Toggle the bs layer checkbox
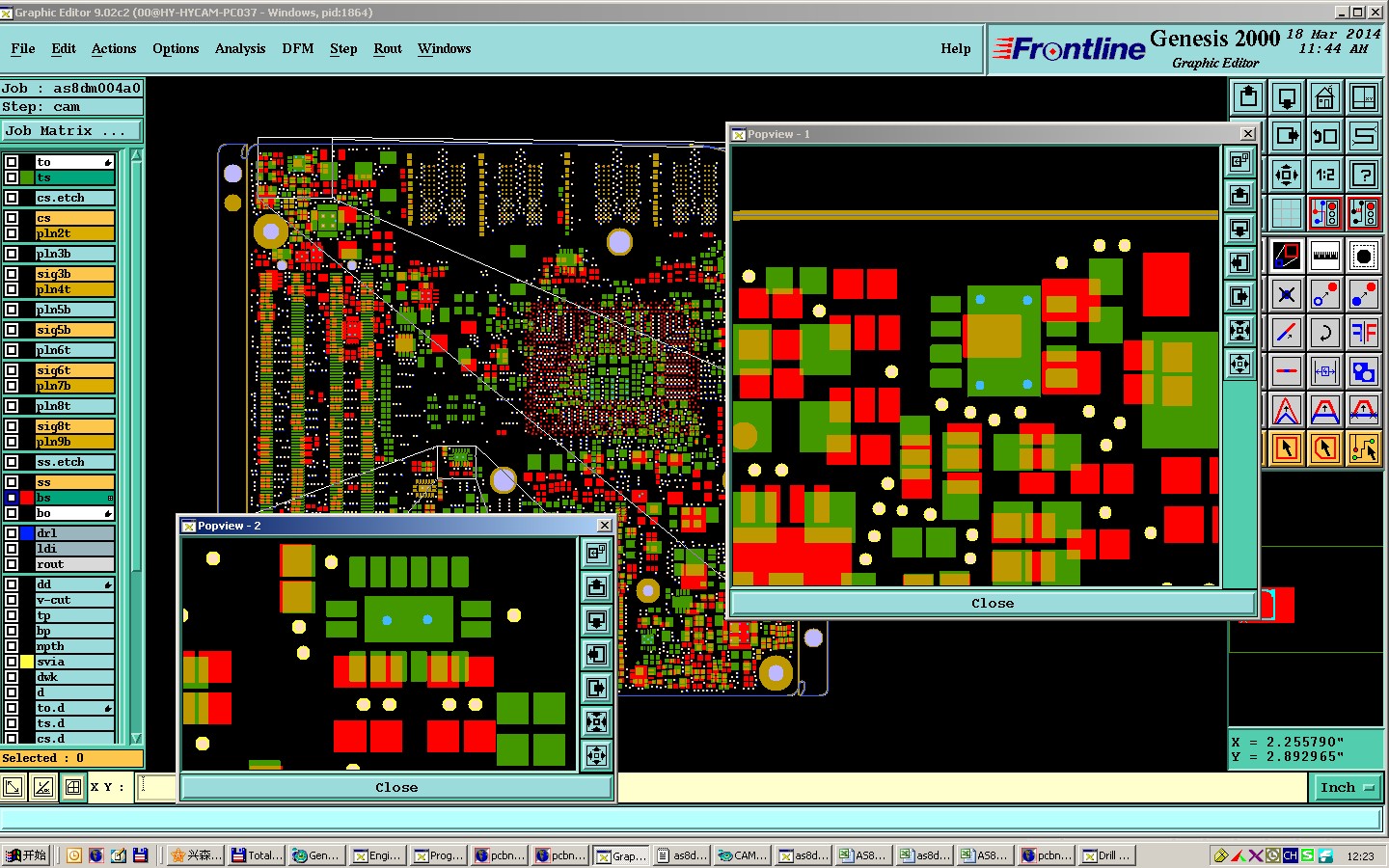The height and width of the screenshot is (868, 1389). click(x=12, y=498)
